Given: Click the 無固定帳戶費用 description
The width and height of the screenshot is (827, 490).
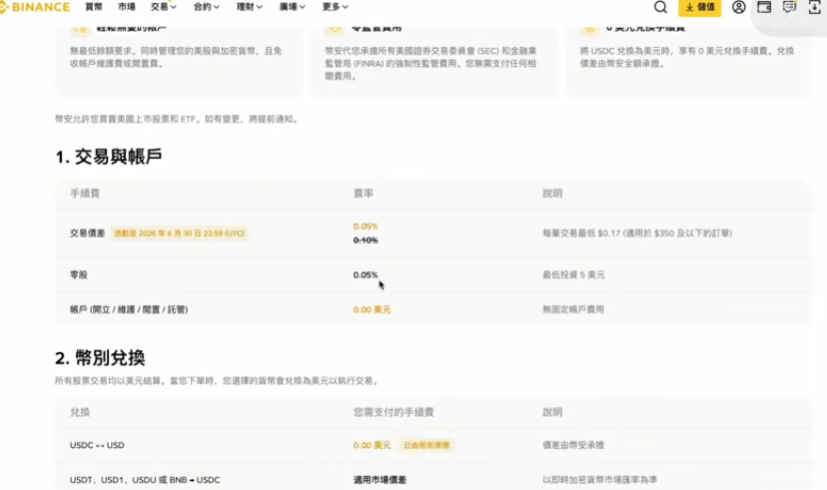Looking at the screenshot, I should pyautogui.click(x=573, y=310).
